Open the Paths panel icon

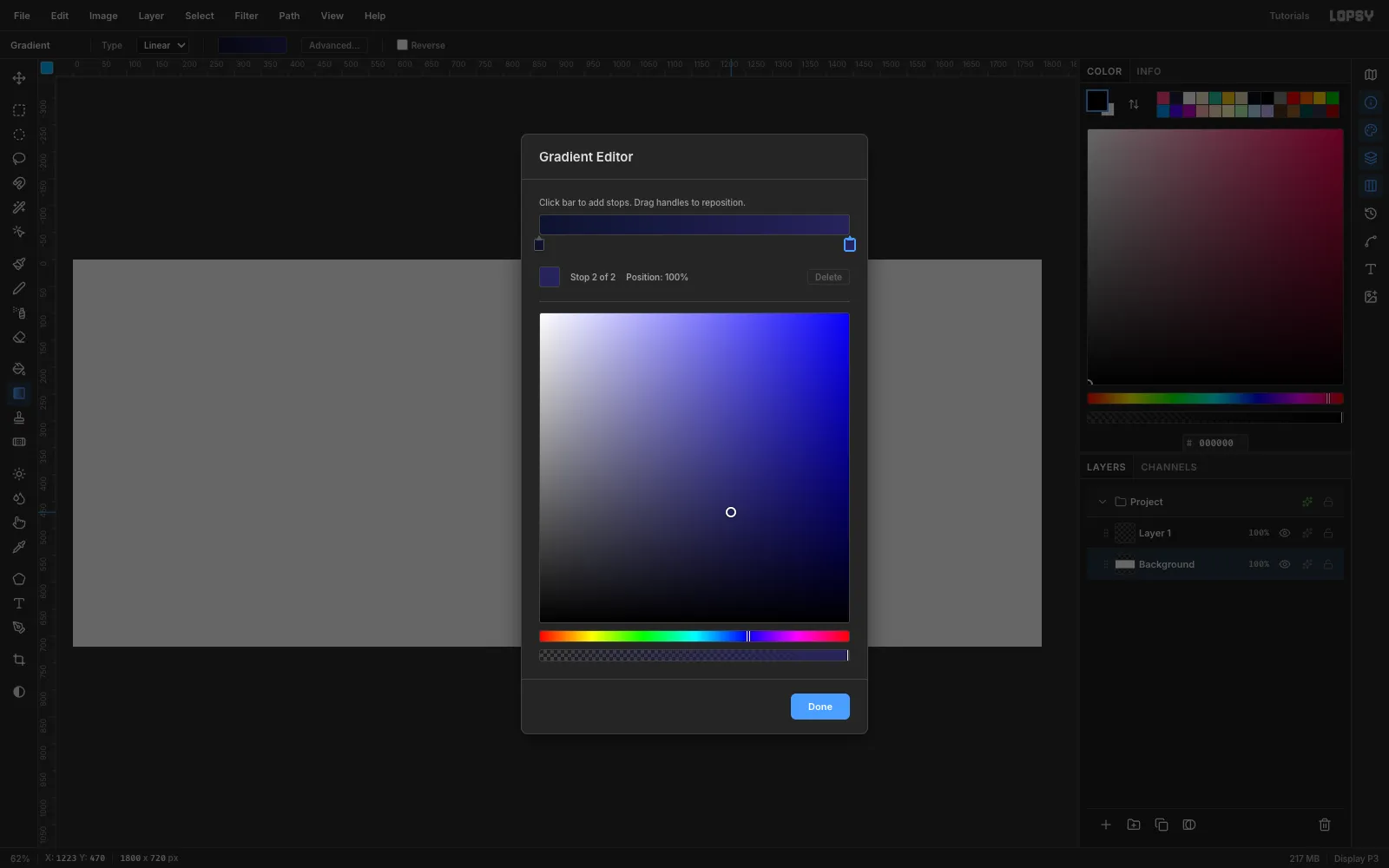tap(1371, 241)
